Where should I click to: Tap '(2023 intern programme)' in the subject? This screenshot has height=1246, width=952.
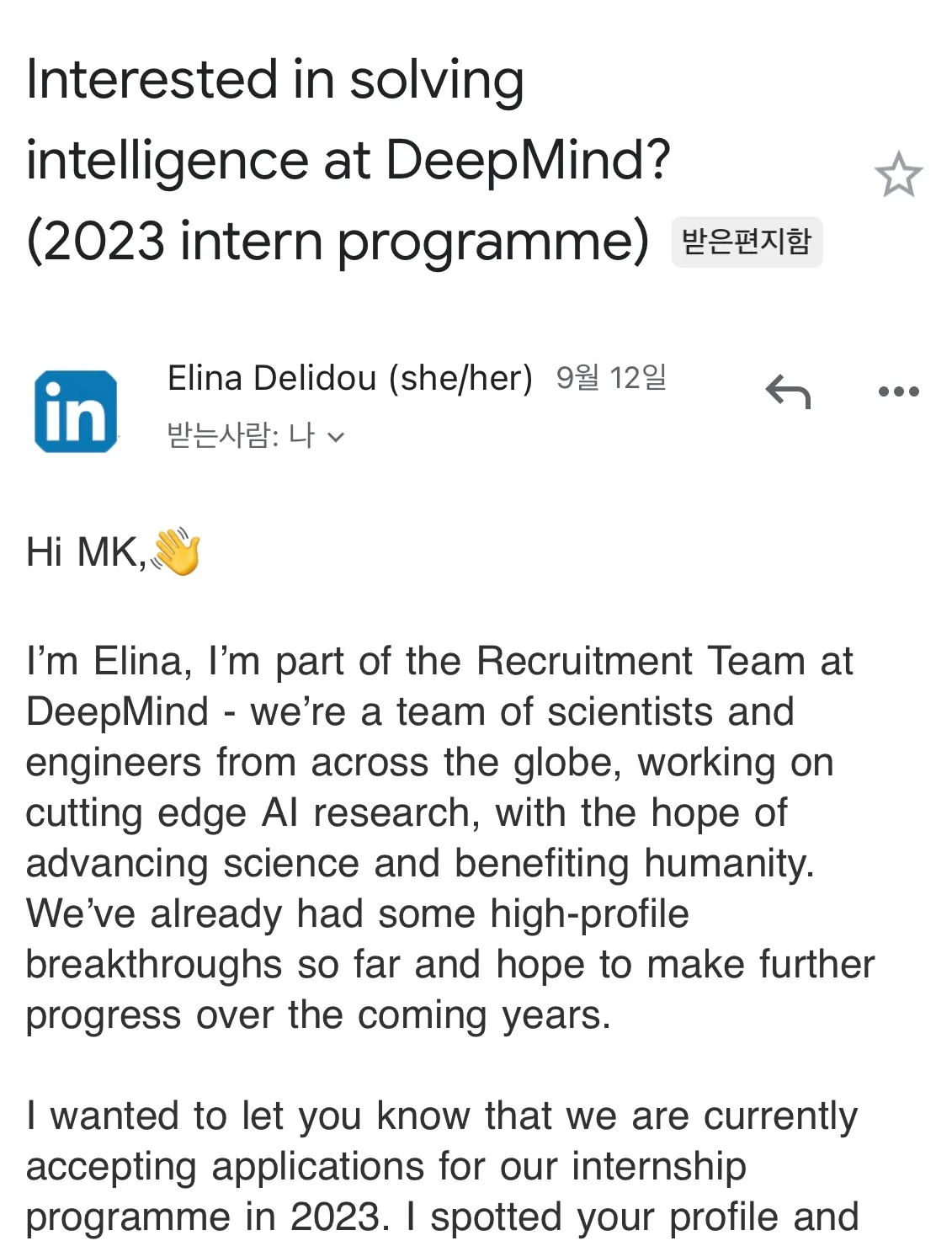pos(338,242)
